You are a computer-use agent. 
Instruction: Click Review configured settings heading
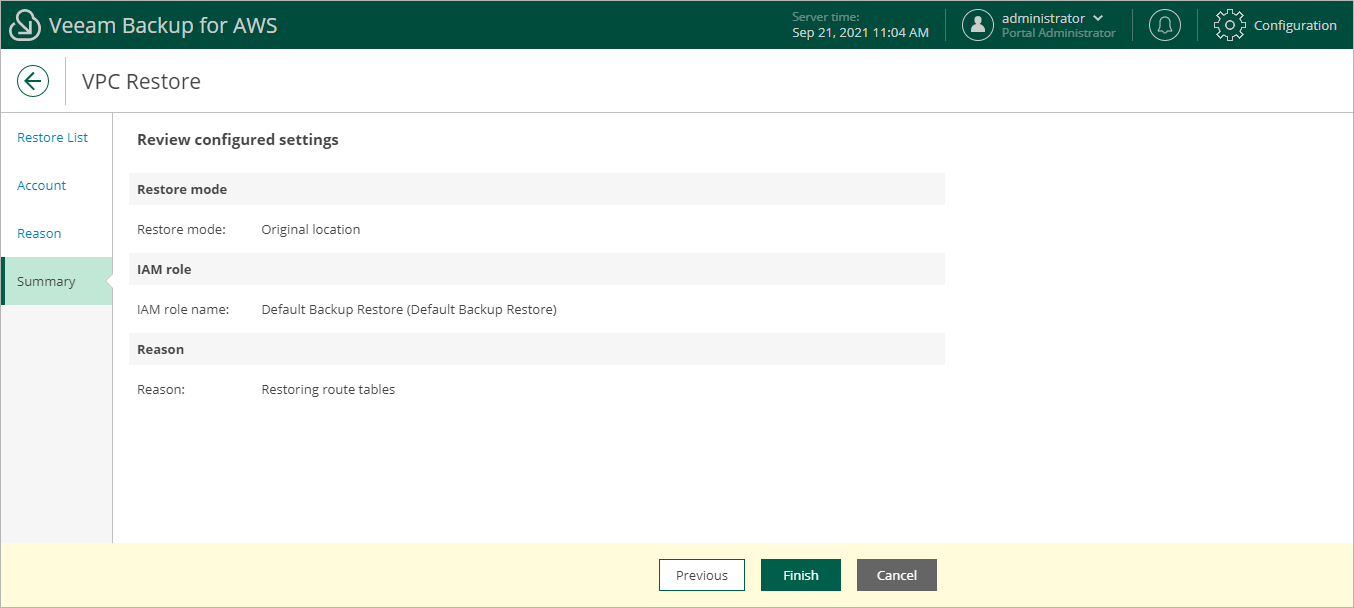[x=238, y=140]
